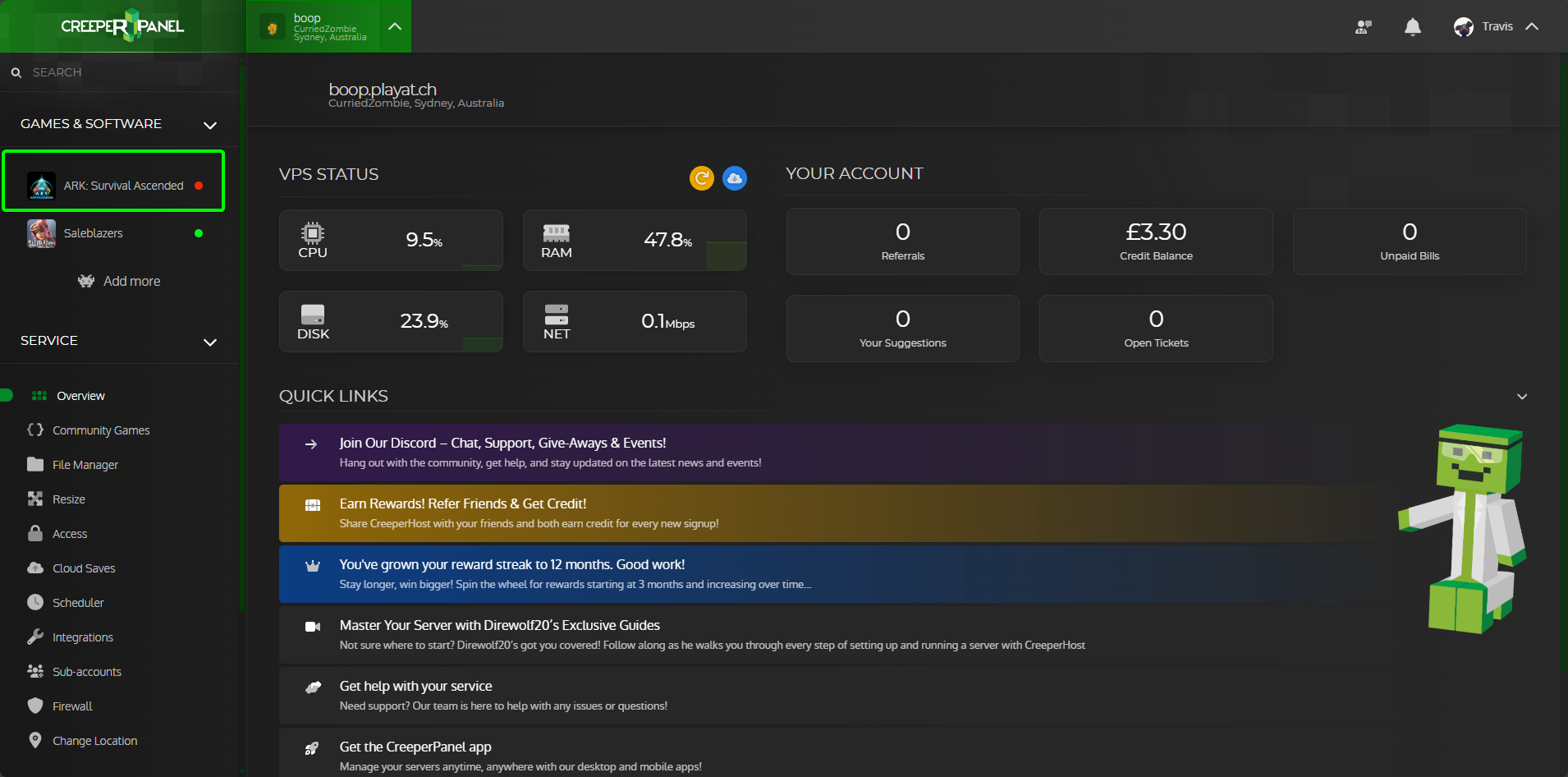Open the NET usage card
1568x777 pixels.
pos(635,321)
